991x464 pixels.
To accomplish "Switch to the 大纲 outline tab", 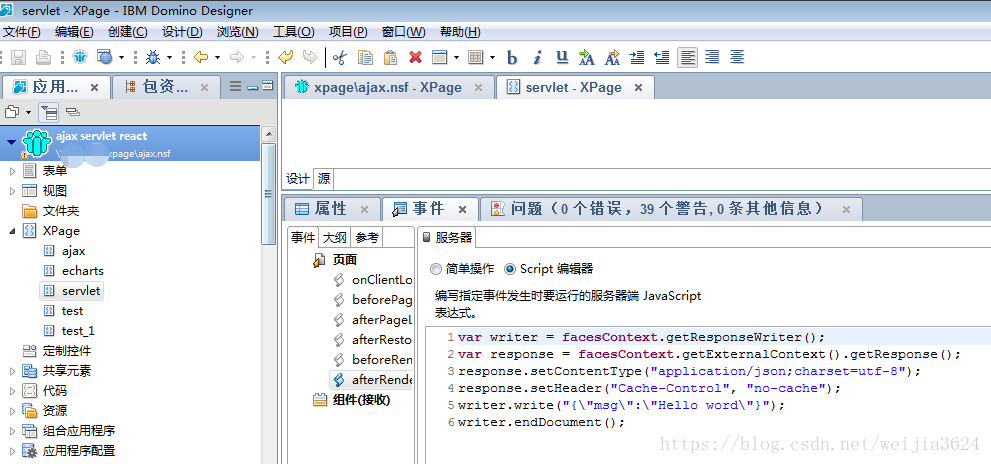I will [x=334, y=238].
